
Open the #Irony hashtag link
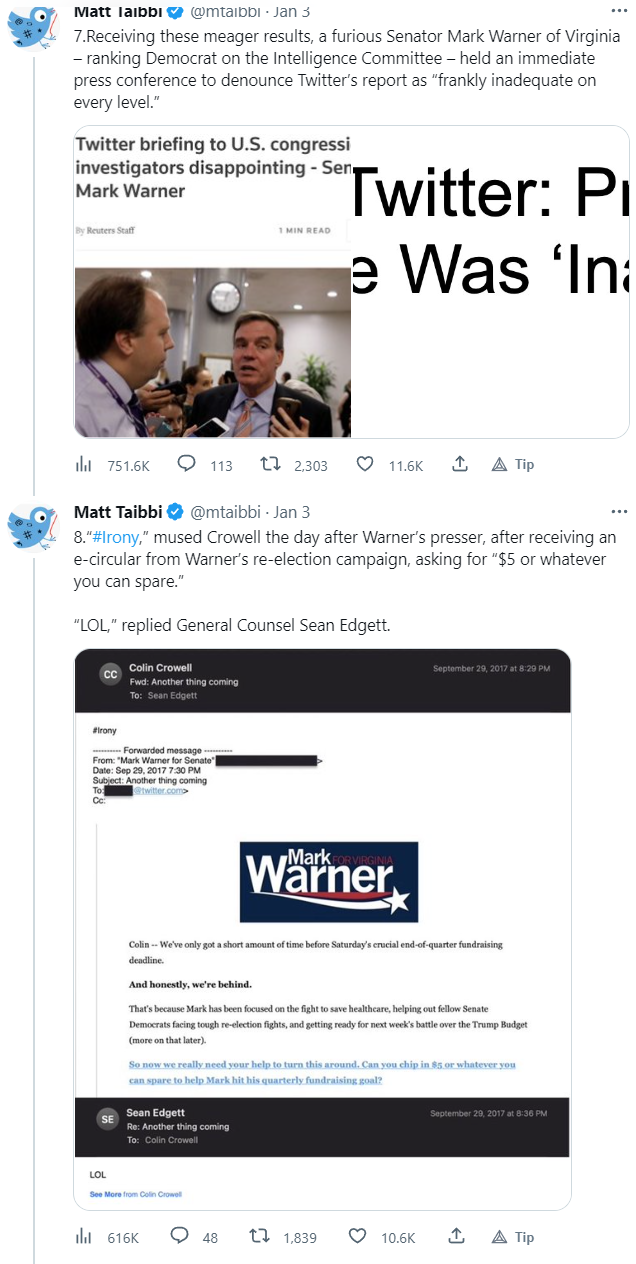pos(116,537)
